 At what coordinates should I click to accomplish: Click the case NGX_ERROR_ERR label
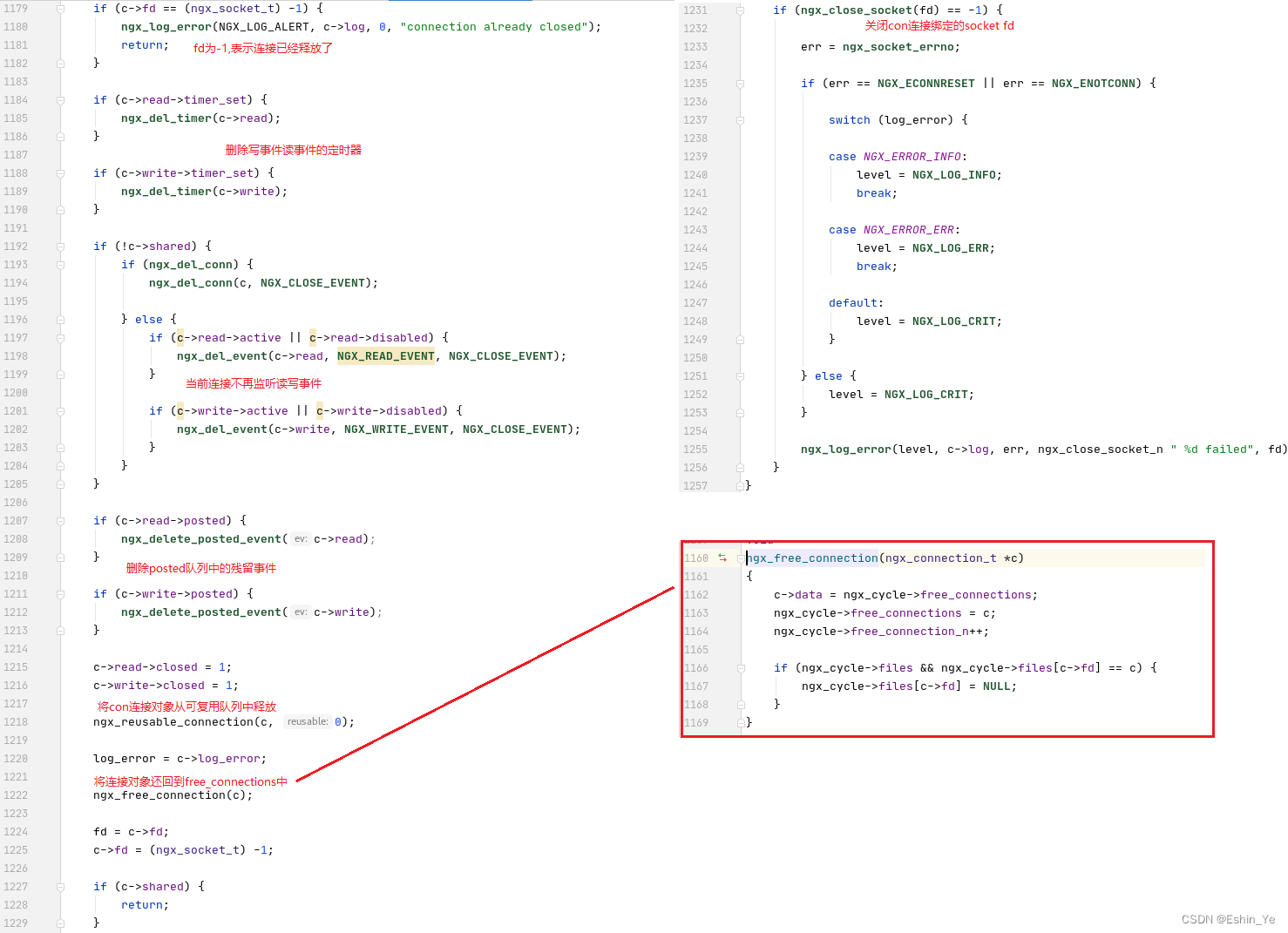click(x=894, y=230)
